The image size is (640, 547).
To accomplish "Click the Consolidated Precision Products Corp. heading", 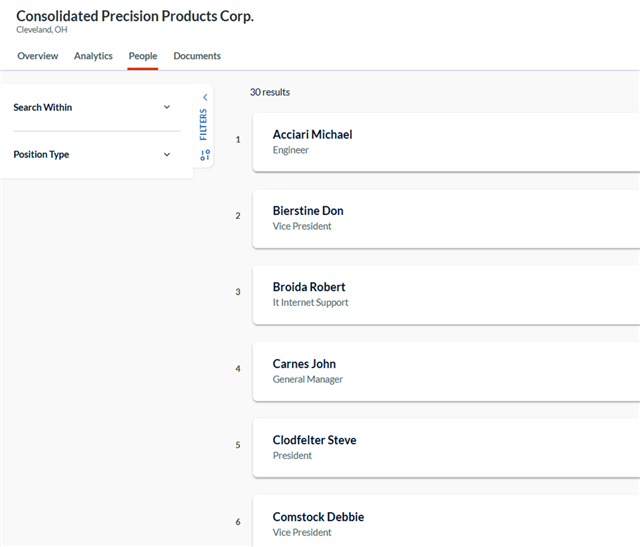I will 135,16.
